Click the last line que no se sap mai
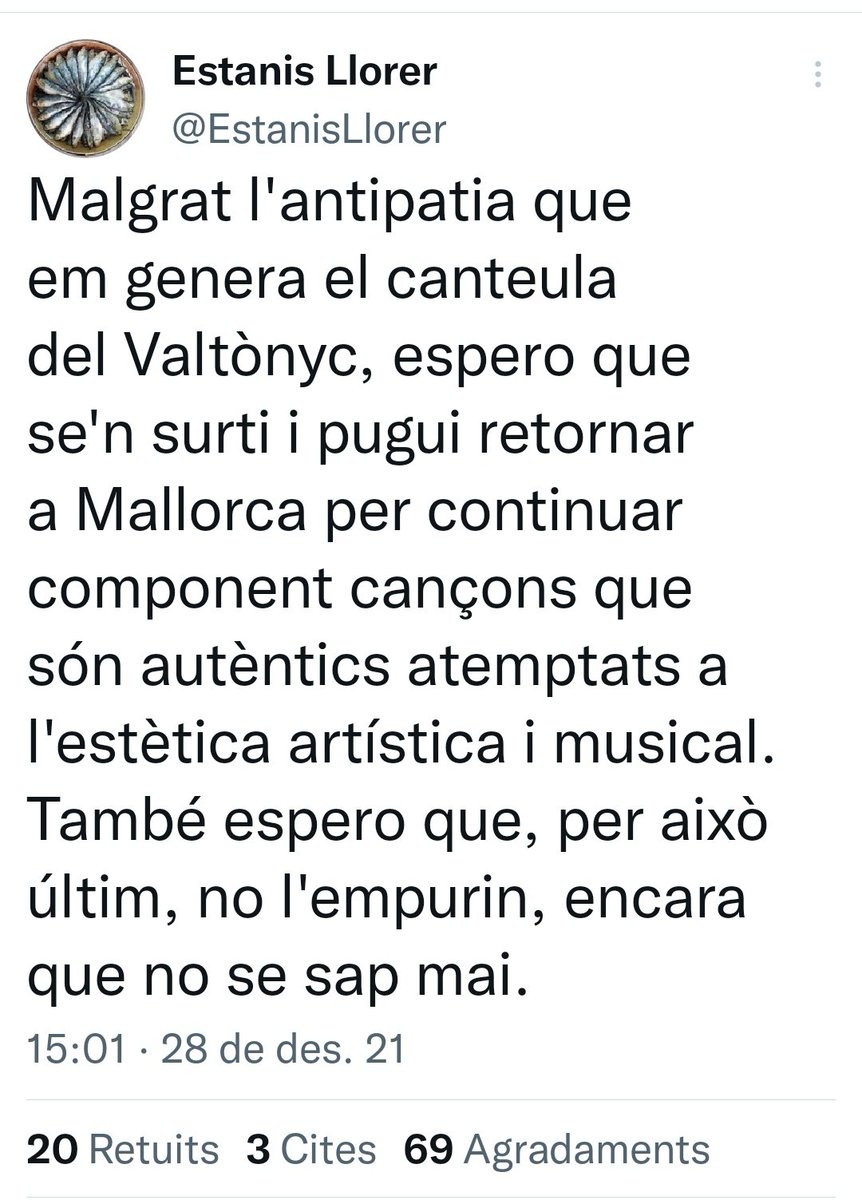The height and width of the screenshot is (1200, 862). click(x=276, y=973)
